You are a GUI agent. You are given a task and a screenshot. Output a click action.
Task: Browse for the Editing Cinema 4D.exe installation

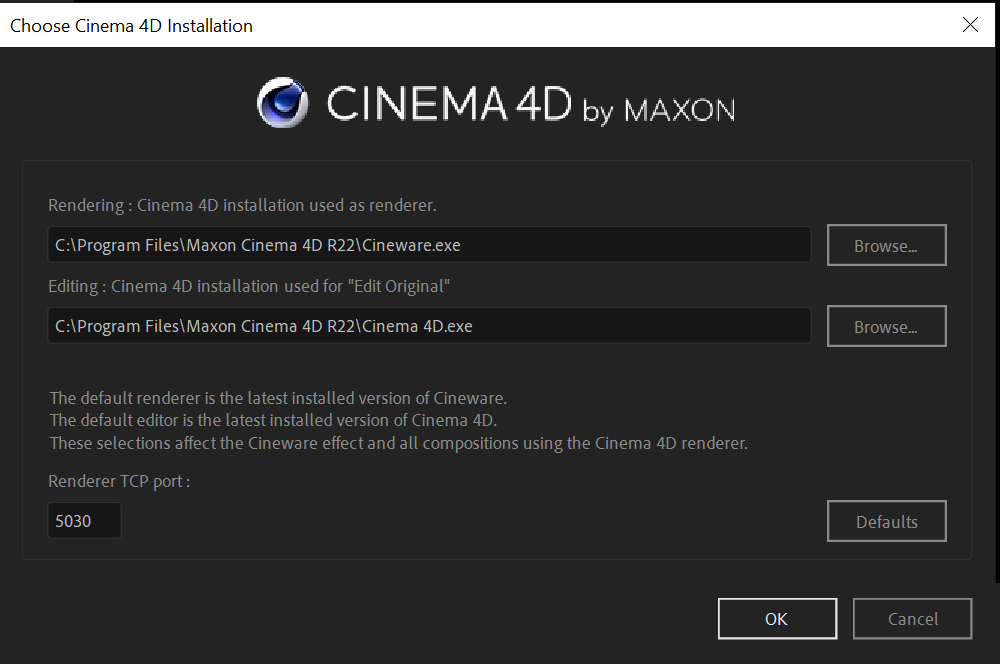(x=886, y=327)
